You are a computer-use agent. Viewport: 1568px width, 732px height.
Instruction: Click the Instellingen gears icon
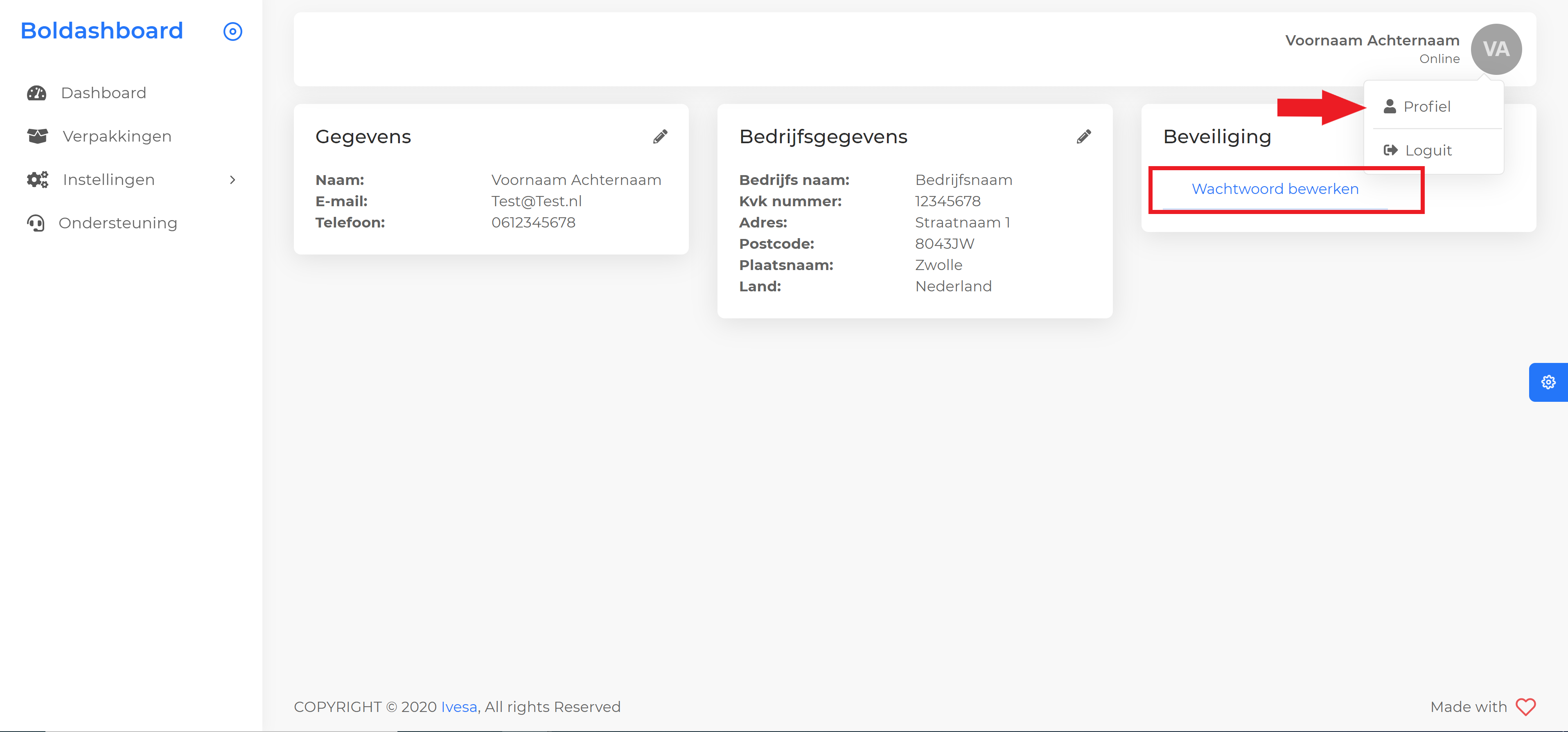[37, 180]
